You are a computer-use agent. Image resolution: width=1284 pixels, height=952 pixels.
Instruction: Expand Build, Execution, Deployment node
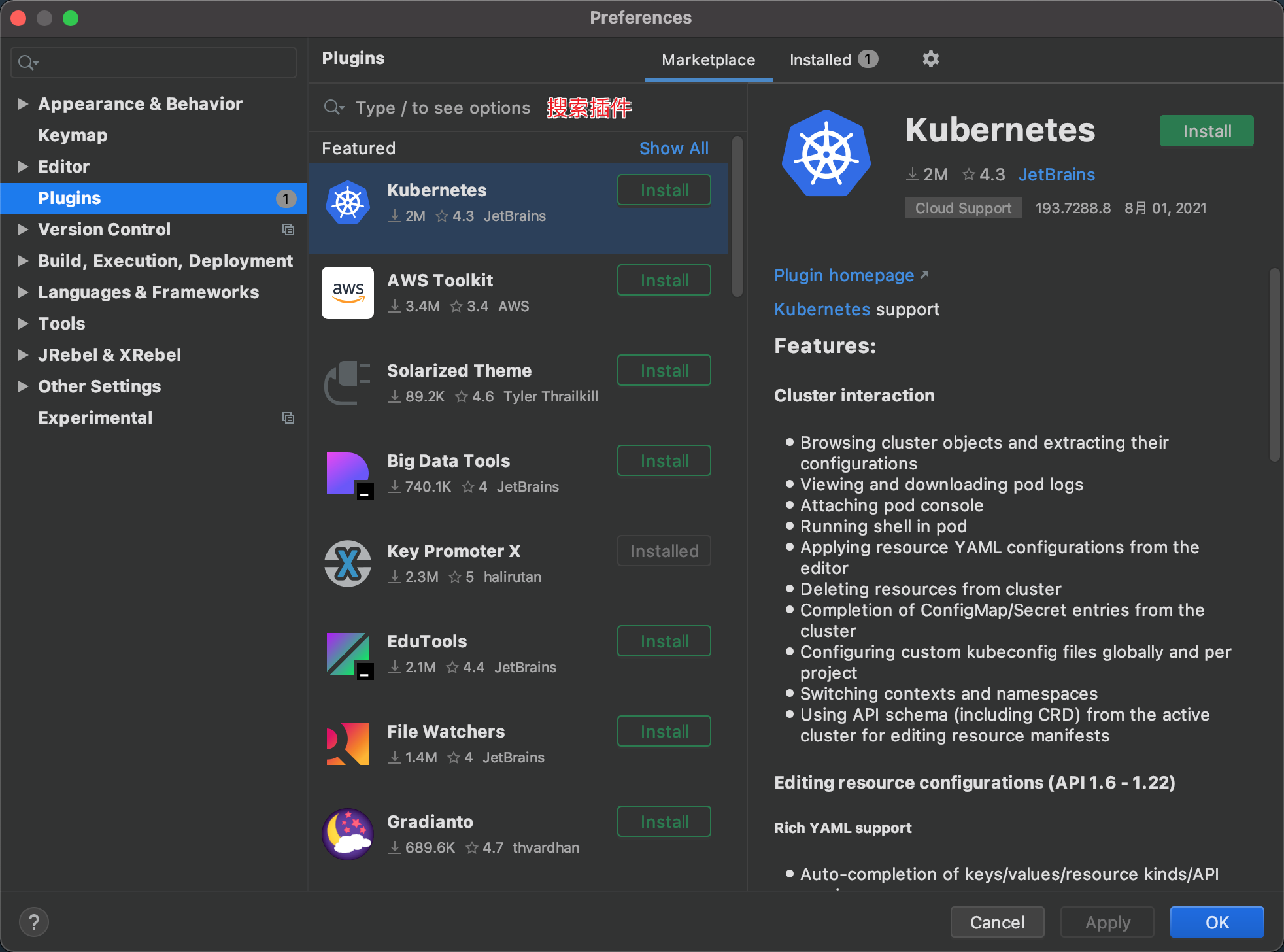click(x=23, y=260)
